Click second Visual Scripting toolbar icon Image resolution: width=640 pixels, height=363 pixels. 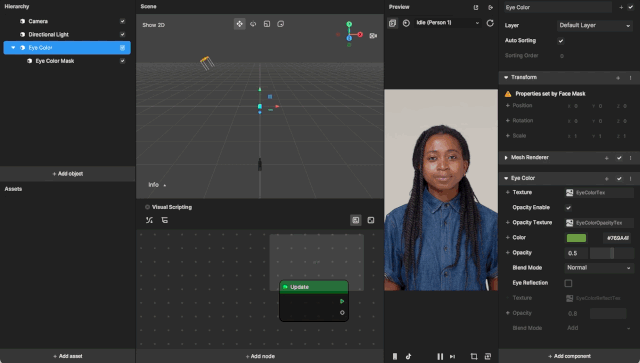(x=164, y=220)
